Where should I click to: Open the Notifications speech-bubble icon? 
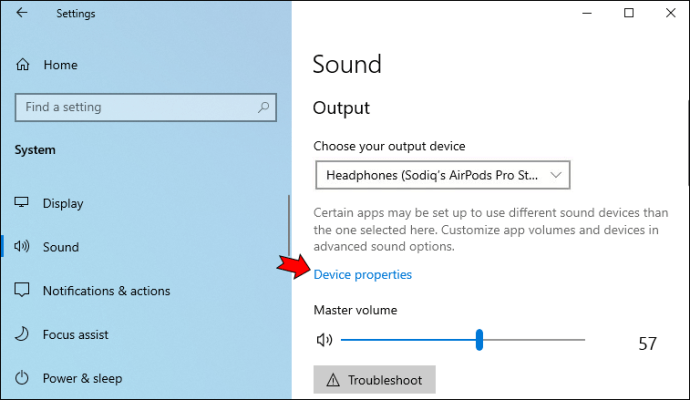[x=22, y=290]
